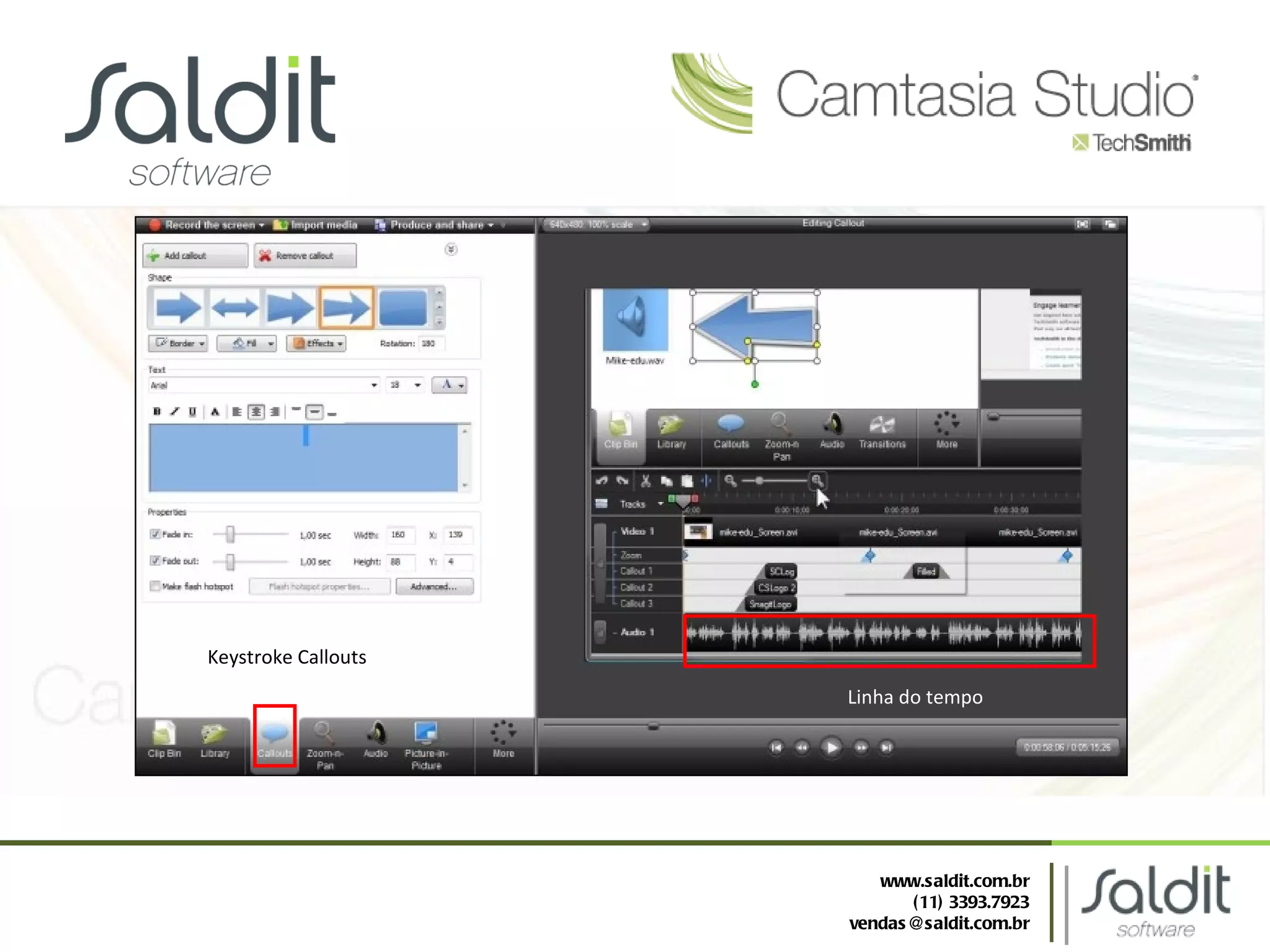Click the fast forward playback button
The width and height of the screenshot is (1270, 952).
pos(861,747)
